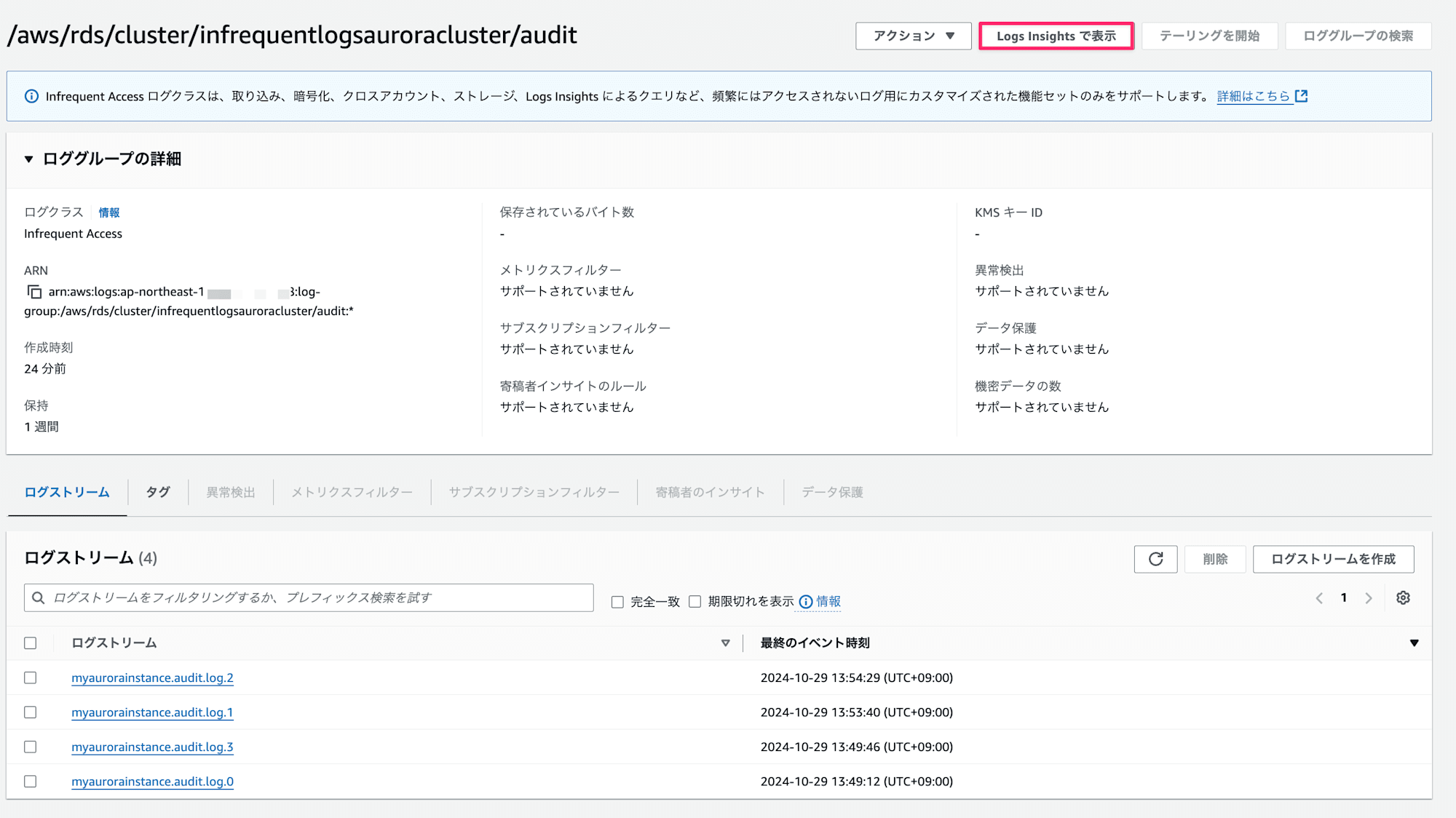
Task: Click the 情報 link next to ログクラス
Action: point(109,213)
